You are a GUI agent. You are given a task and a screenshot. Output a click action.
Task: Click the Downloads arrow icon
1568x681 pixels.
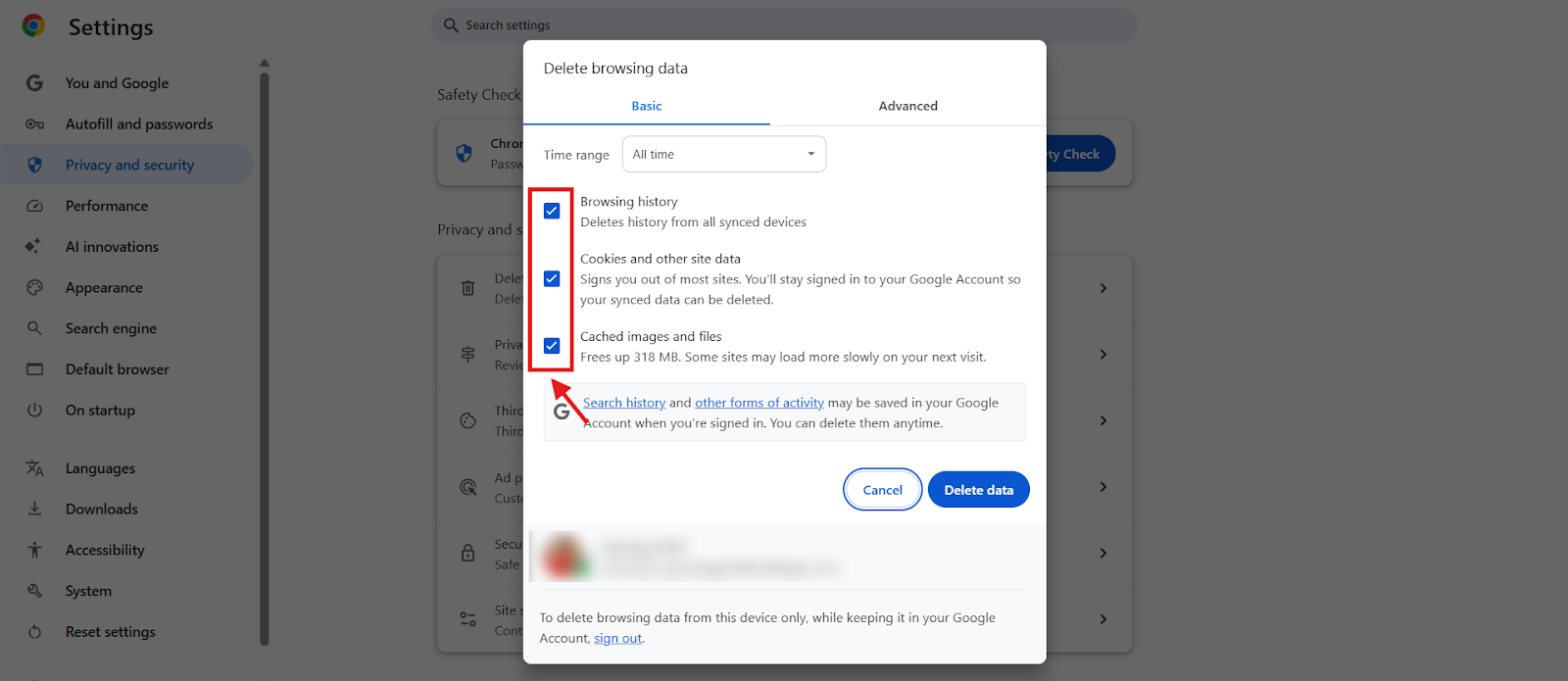[34, 509]
